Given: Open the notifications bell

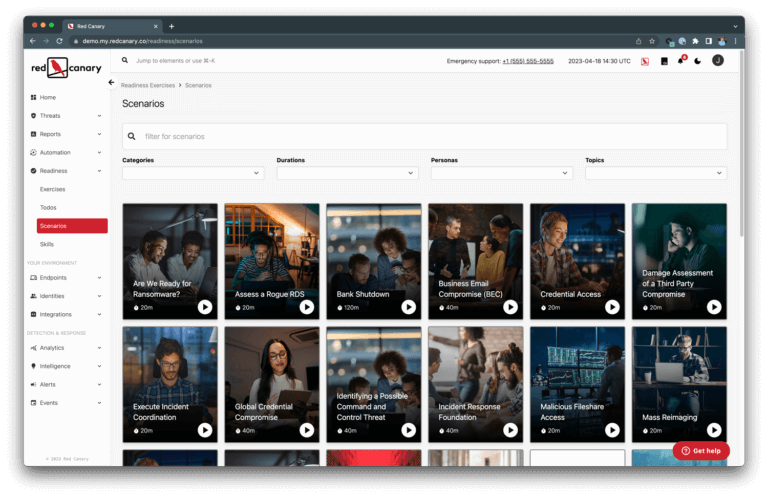Looking at the screenshot, I should pos(681,61).
